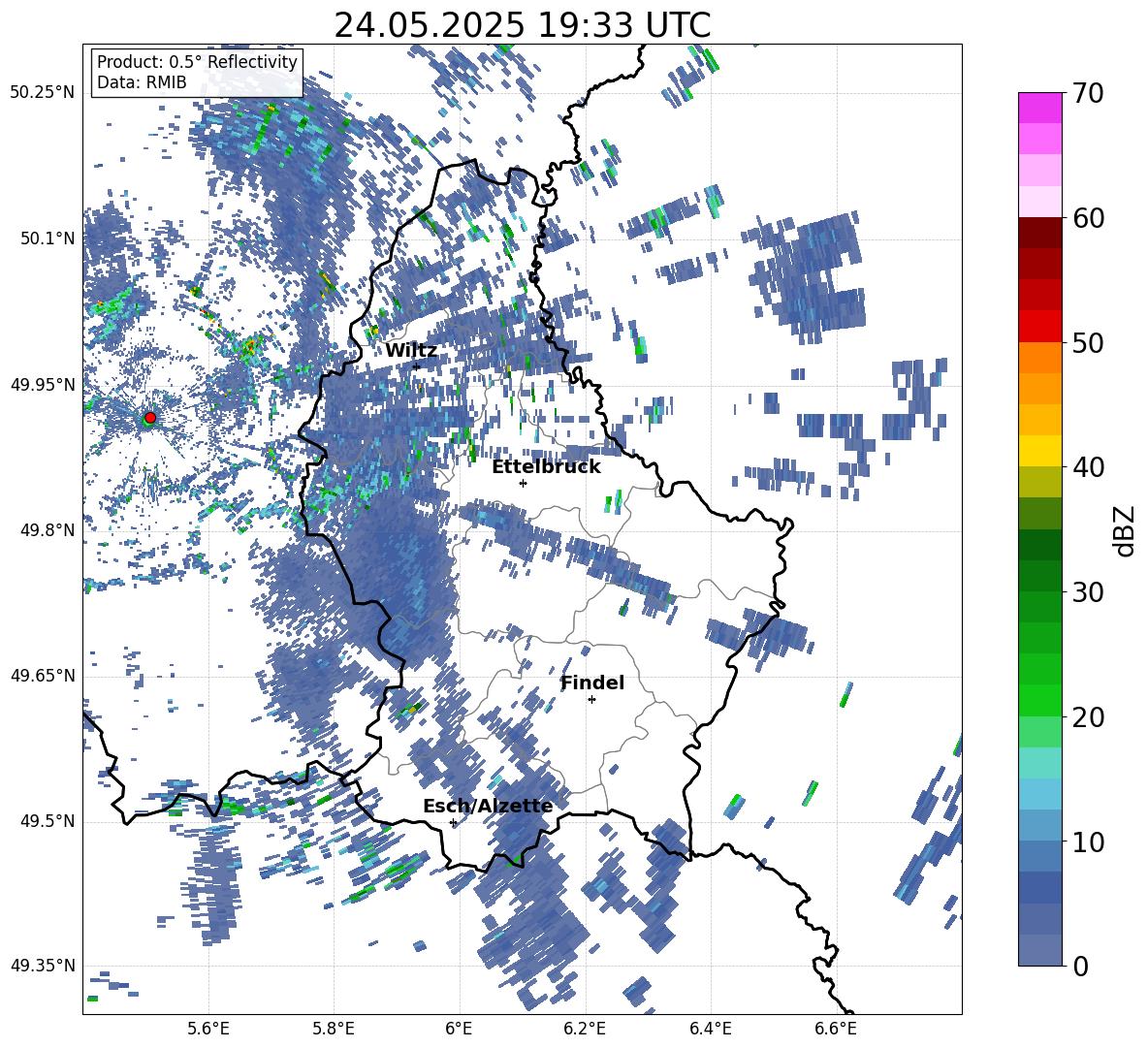Screen dimensions: 1148x1048
Task: Click the 0 dBZ colorbar tick label
Action: pos(1080,966)
